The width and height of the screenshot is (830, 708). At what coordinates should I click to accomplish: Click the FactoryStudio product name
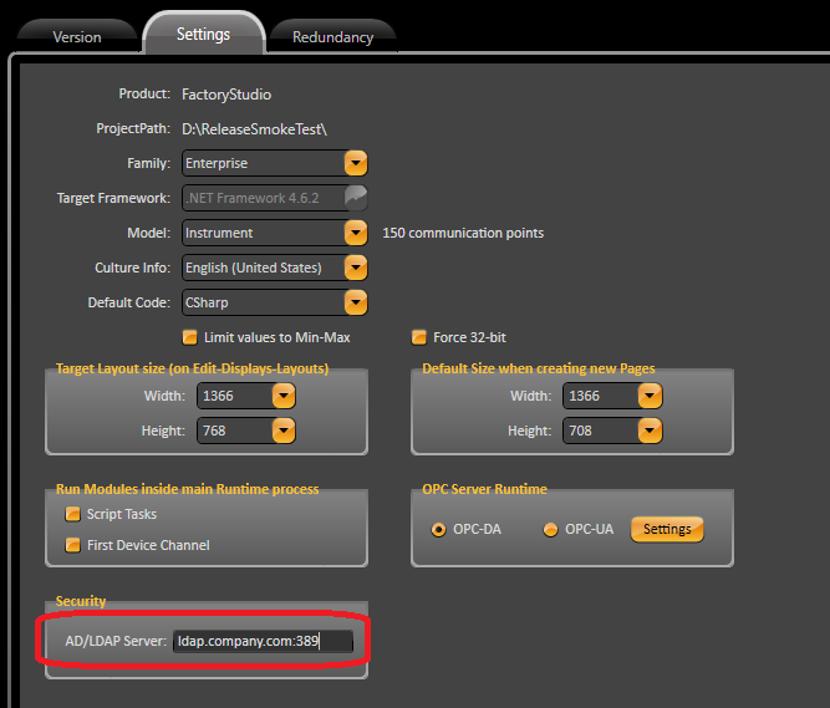[x=227, y=95]
